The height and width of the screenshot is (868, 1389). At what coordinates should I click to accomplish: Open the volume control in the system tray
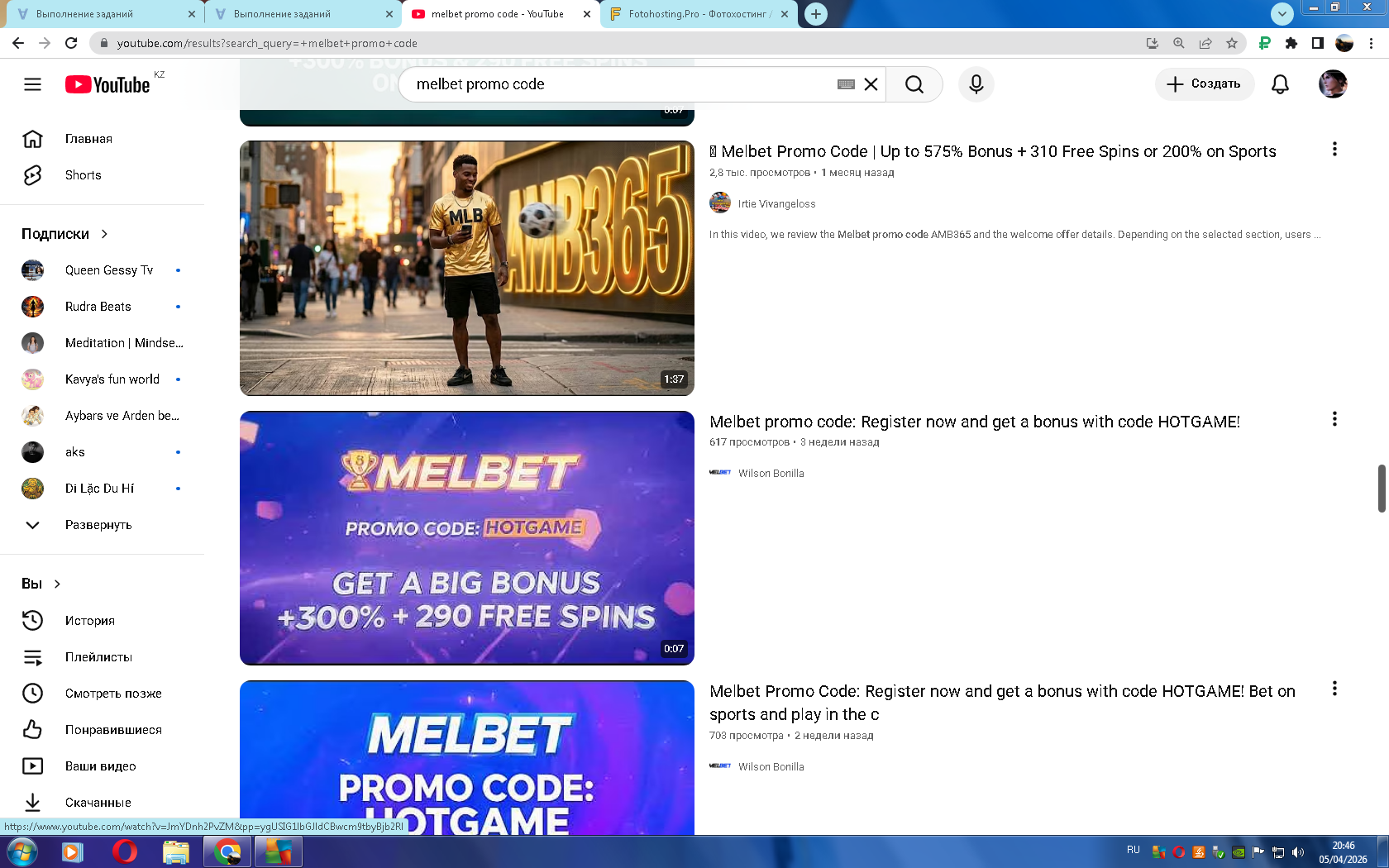pyautogui.click(x=1298, y=852)
